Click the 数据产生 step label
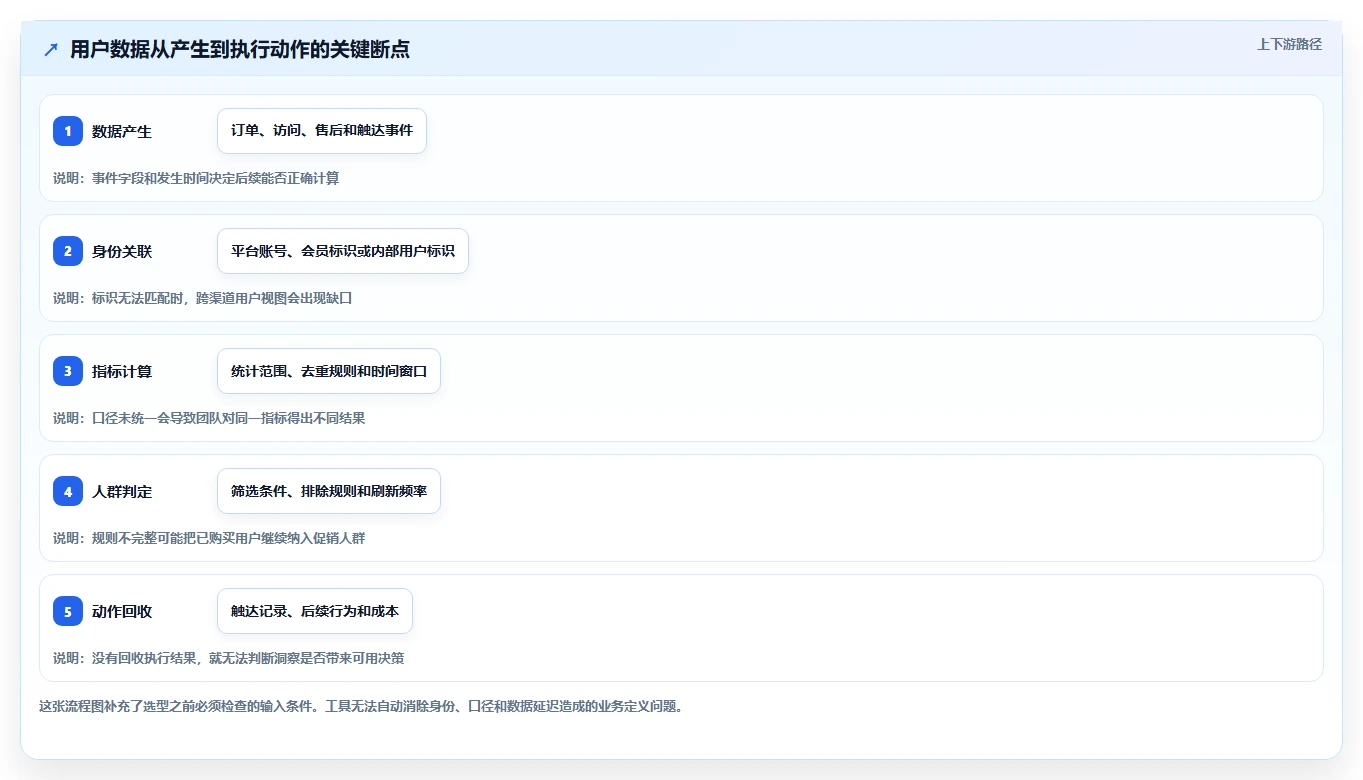The width and height of the screenshot is (1363, 780). (x=122, y=131)
